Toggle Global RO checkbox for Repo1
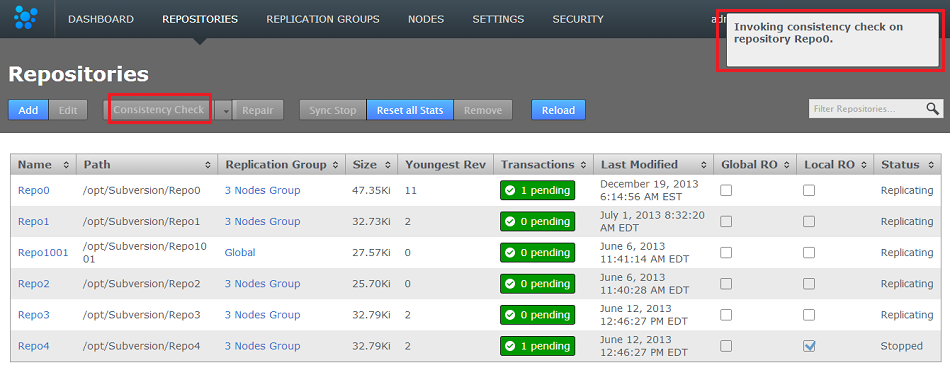 [726, 222]
